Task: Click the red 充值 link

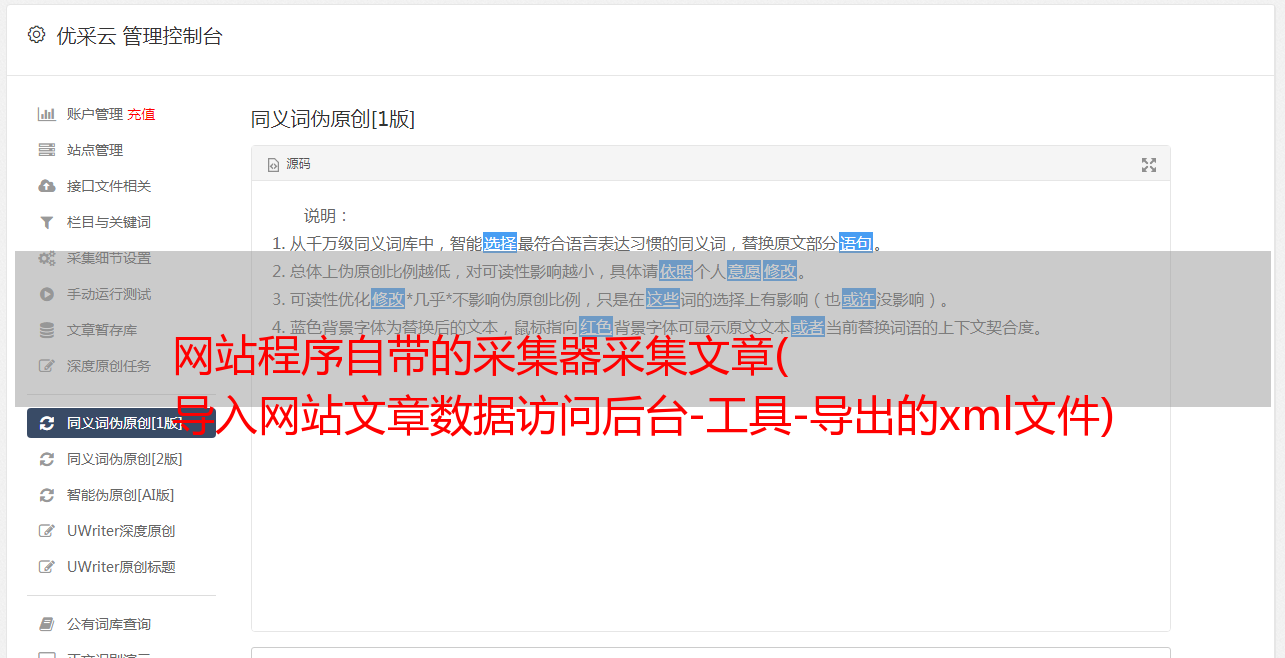Action: pos(141,114)
